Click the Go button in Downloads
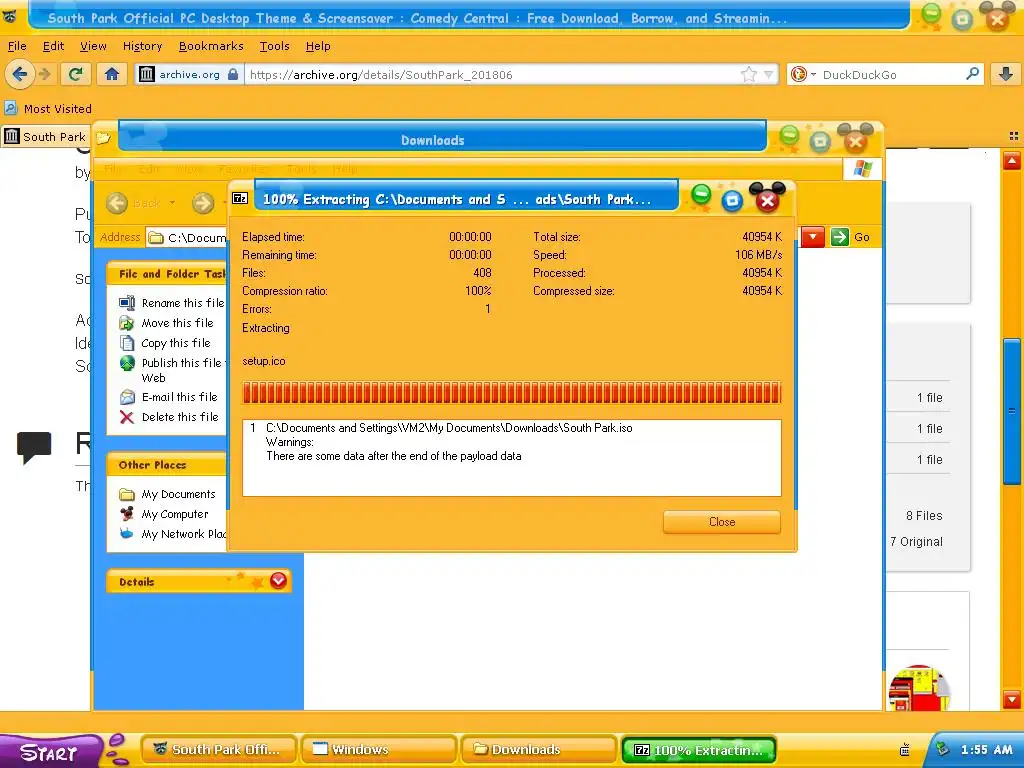This screenshot has height=768, width=1024. (x=851, y=237)
